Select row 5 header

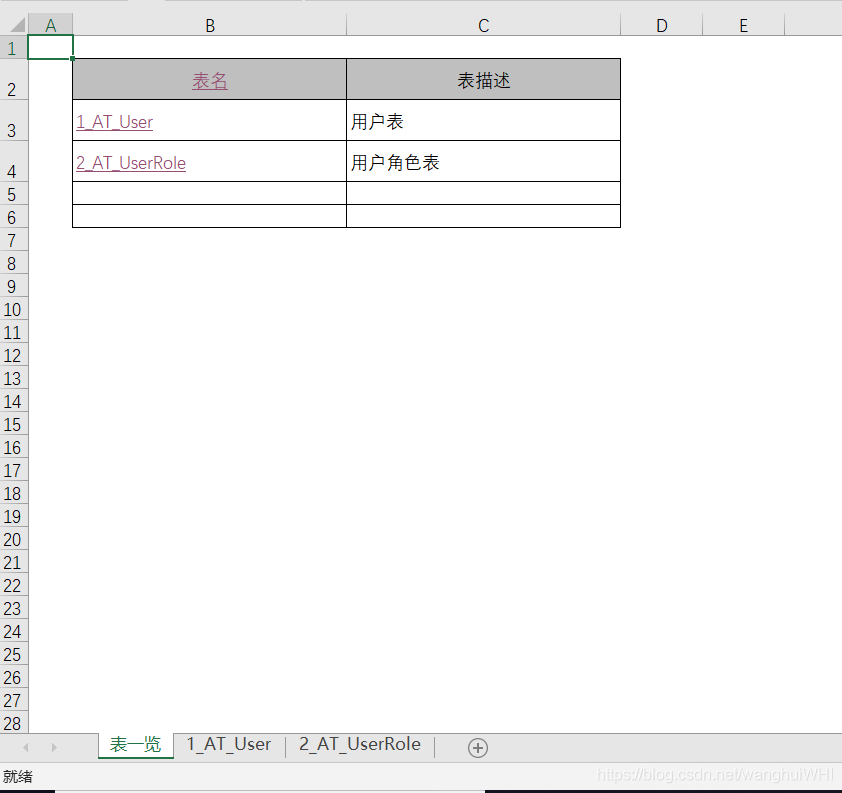[13, 194]
